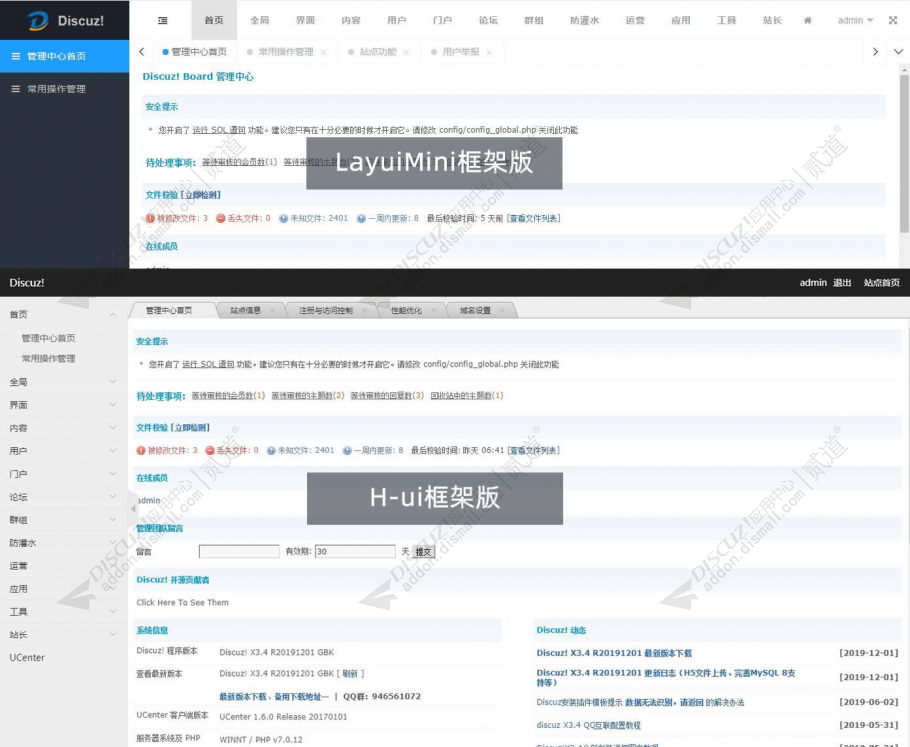The height and width of the screenshot is (747, 910).
Task: Expand the 运营 section in H-ui sidebar
Action: click(113, 565)
